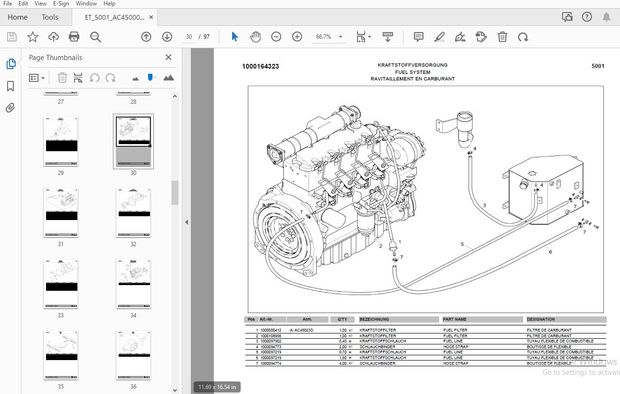The height and width of the screenshot is (394, 620).
Task: Click the thumbnail size slider handle
Action: pyautogui.click(x=150, y=78)
